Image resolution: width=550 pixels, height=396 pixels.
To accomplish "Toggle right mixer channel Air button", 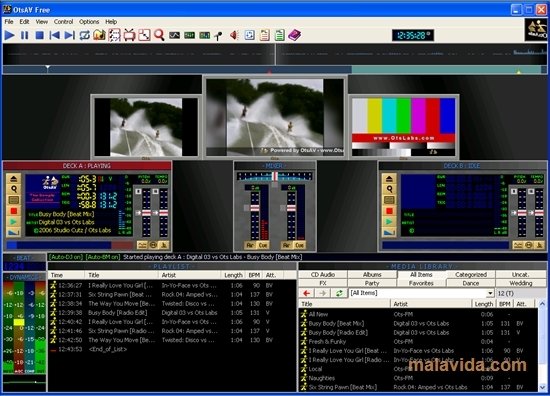I will pyautogui.click(x=287, y=245).
